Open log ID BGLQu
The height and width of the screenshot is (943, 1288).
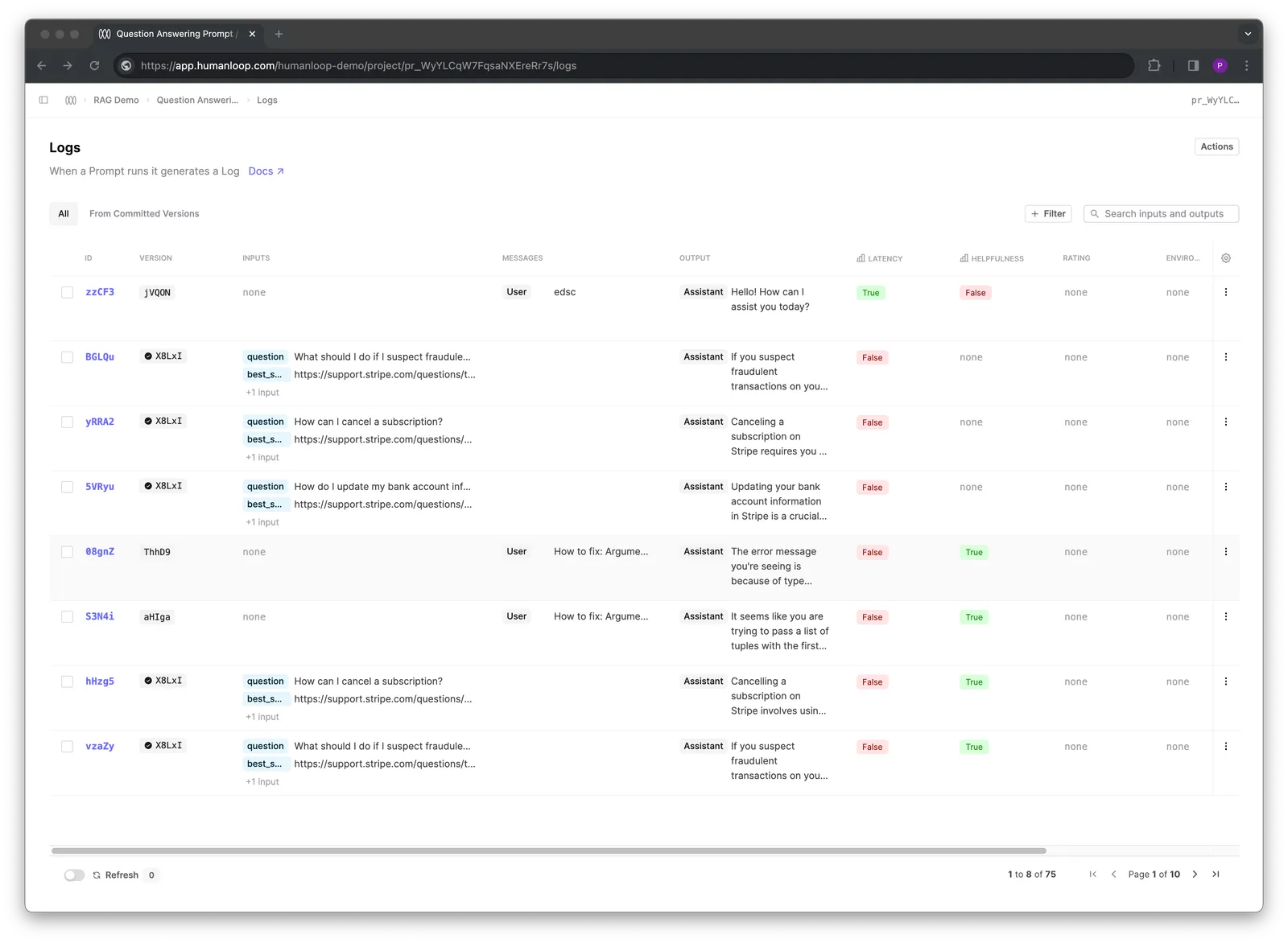pos(100,357)
